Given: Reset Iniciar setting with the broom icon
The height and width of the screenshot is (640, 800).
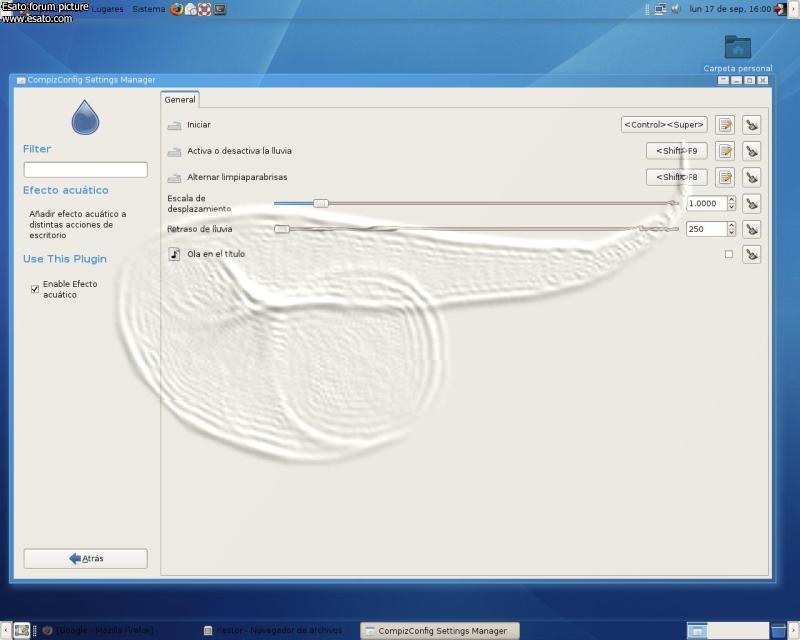Looking at the screenshot, I should pyautogui.click(x=752, y=125).
